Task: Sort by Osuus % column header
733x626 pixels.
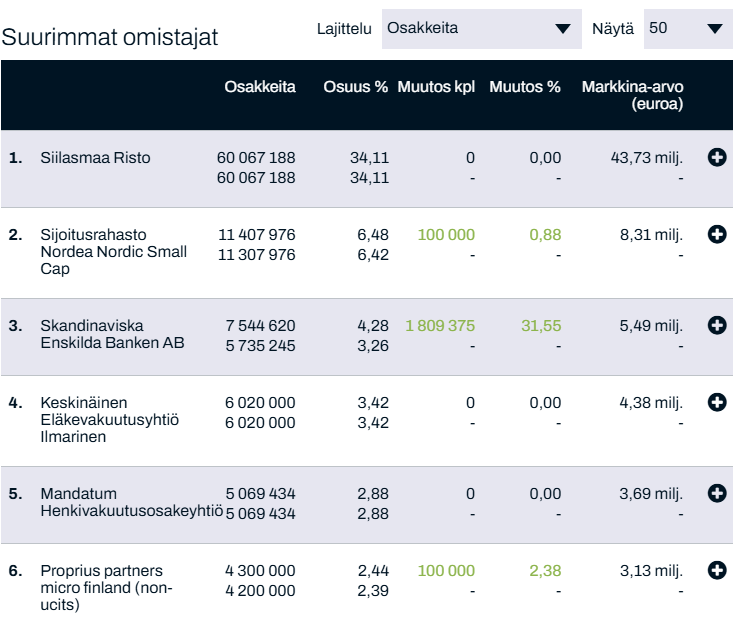Action: (x=355, y=87)
